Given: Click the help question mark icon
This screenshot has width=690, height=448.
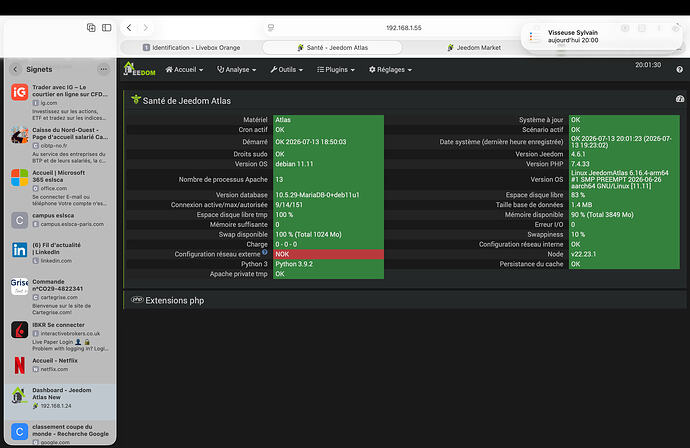Looking at the screenshot, I should coord(679,70).
